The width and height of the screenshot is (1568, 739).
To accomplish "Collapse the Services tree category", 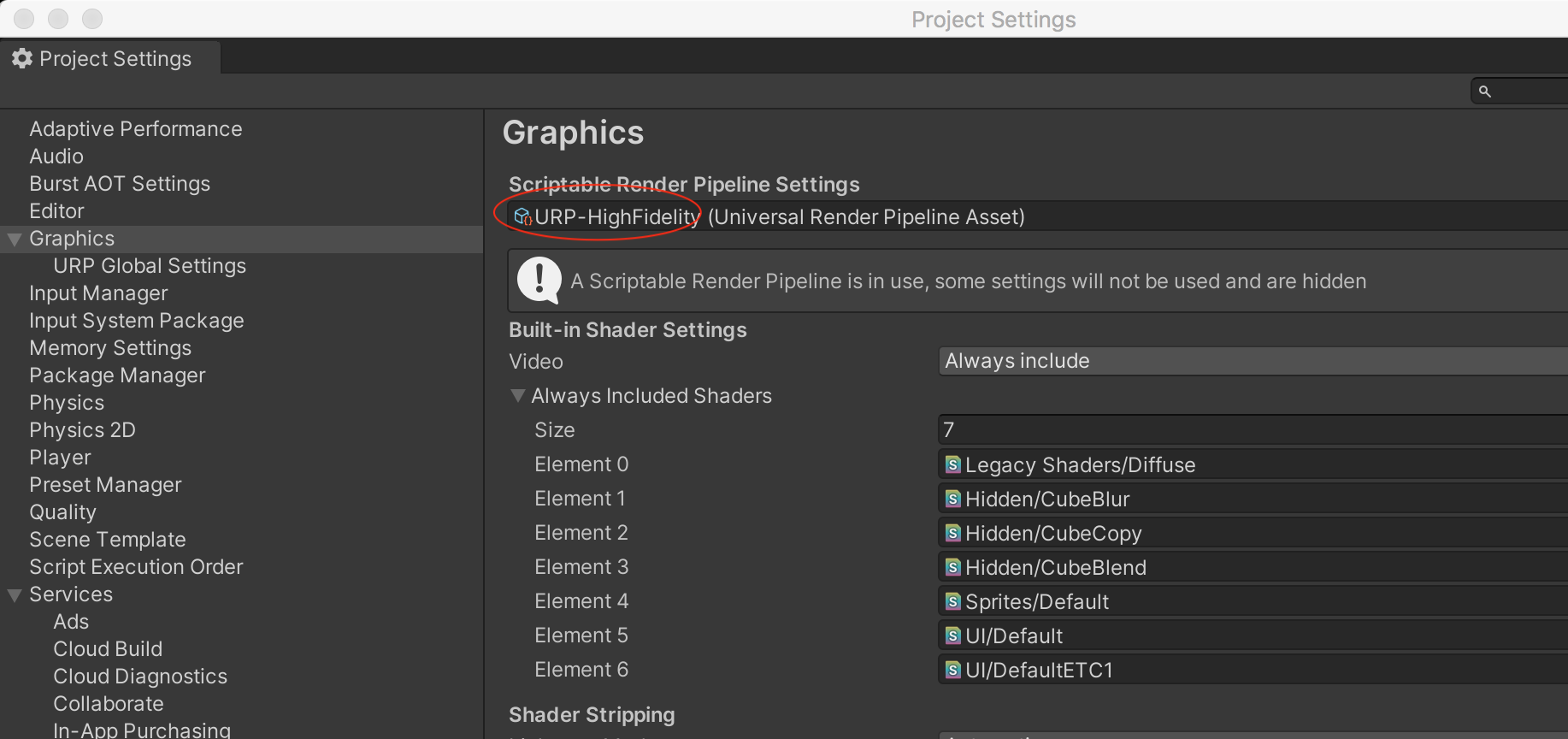I will coord(15,595).
